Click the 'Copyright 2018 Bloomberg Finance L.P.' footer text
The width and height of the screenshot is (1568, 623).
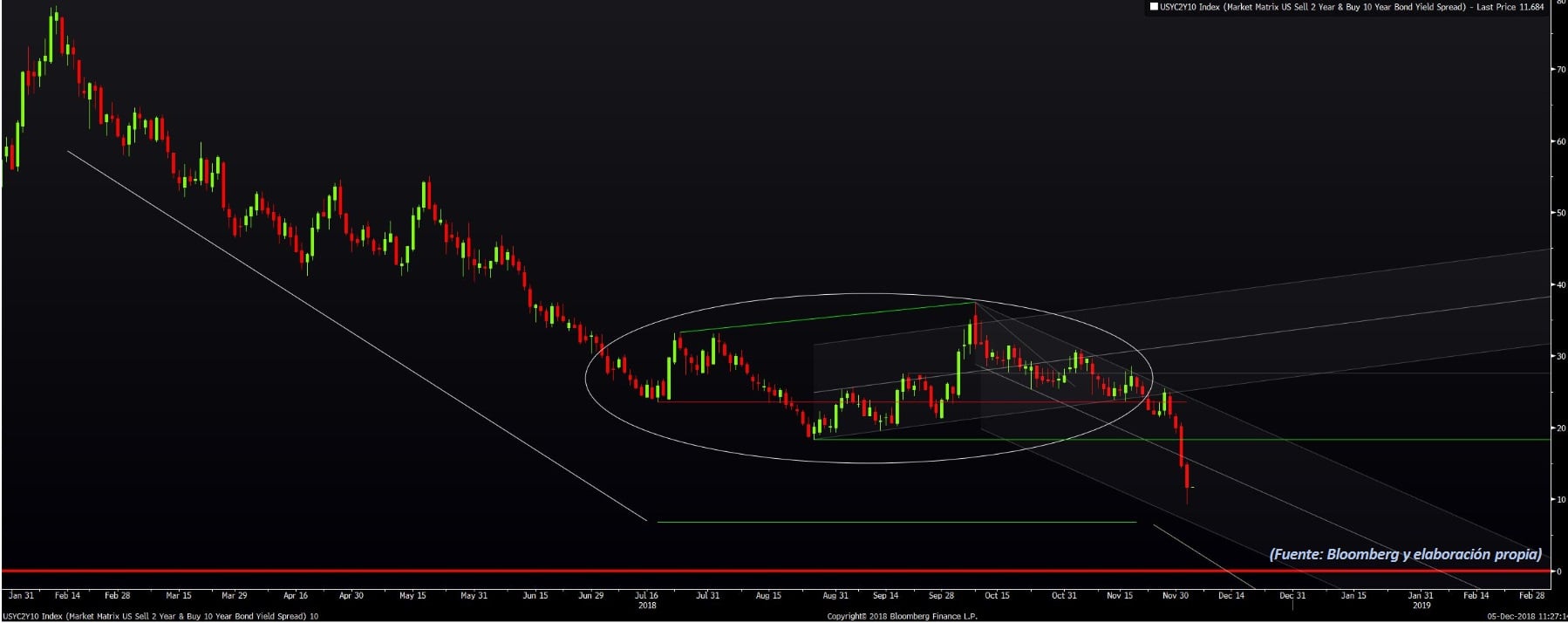point(902,616)
